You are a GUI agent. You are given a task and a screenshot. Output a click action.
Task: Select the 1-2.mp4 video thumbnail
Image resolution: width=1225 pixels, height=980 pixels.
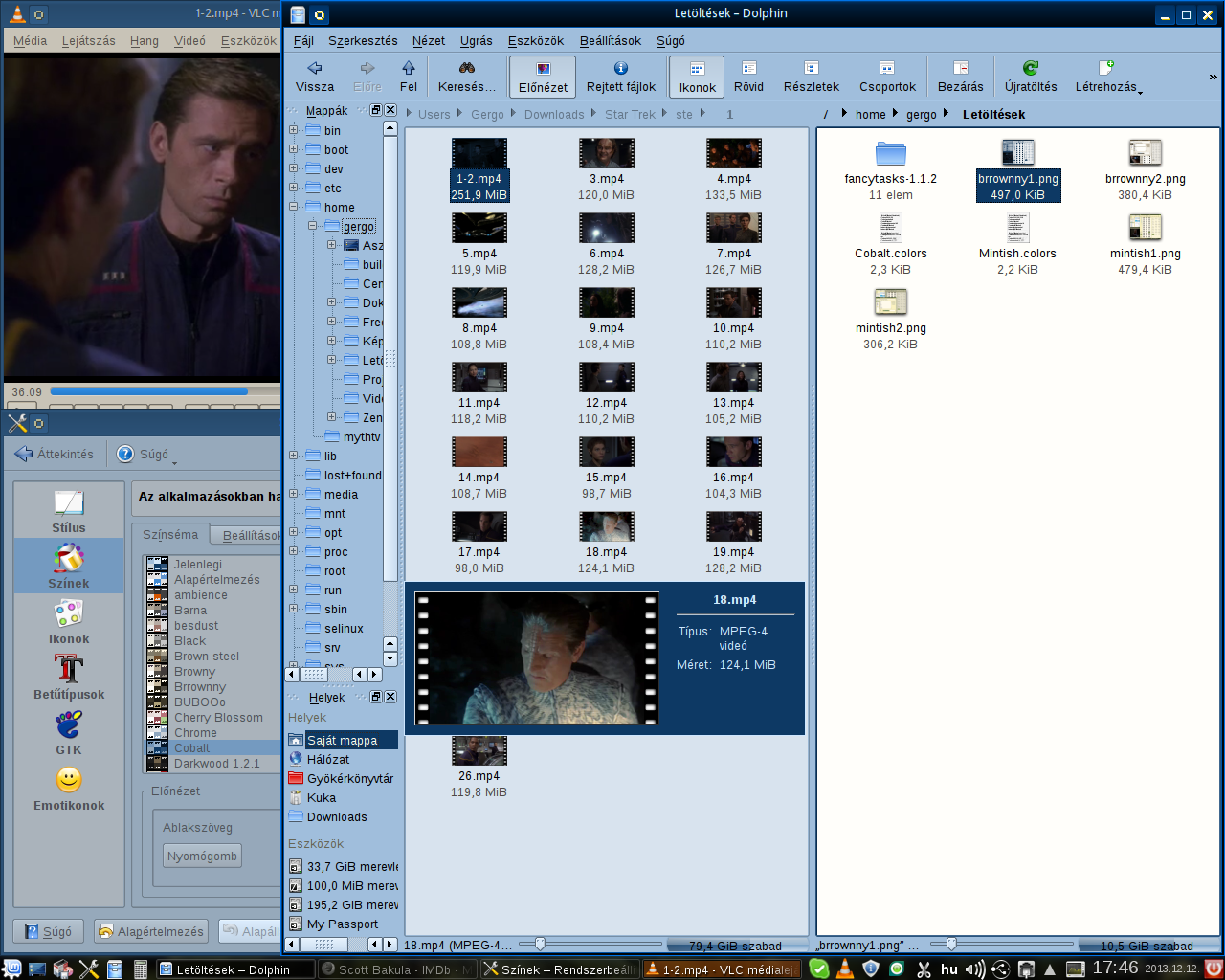[x=479, y=153]
